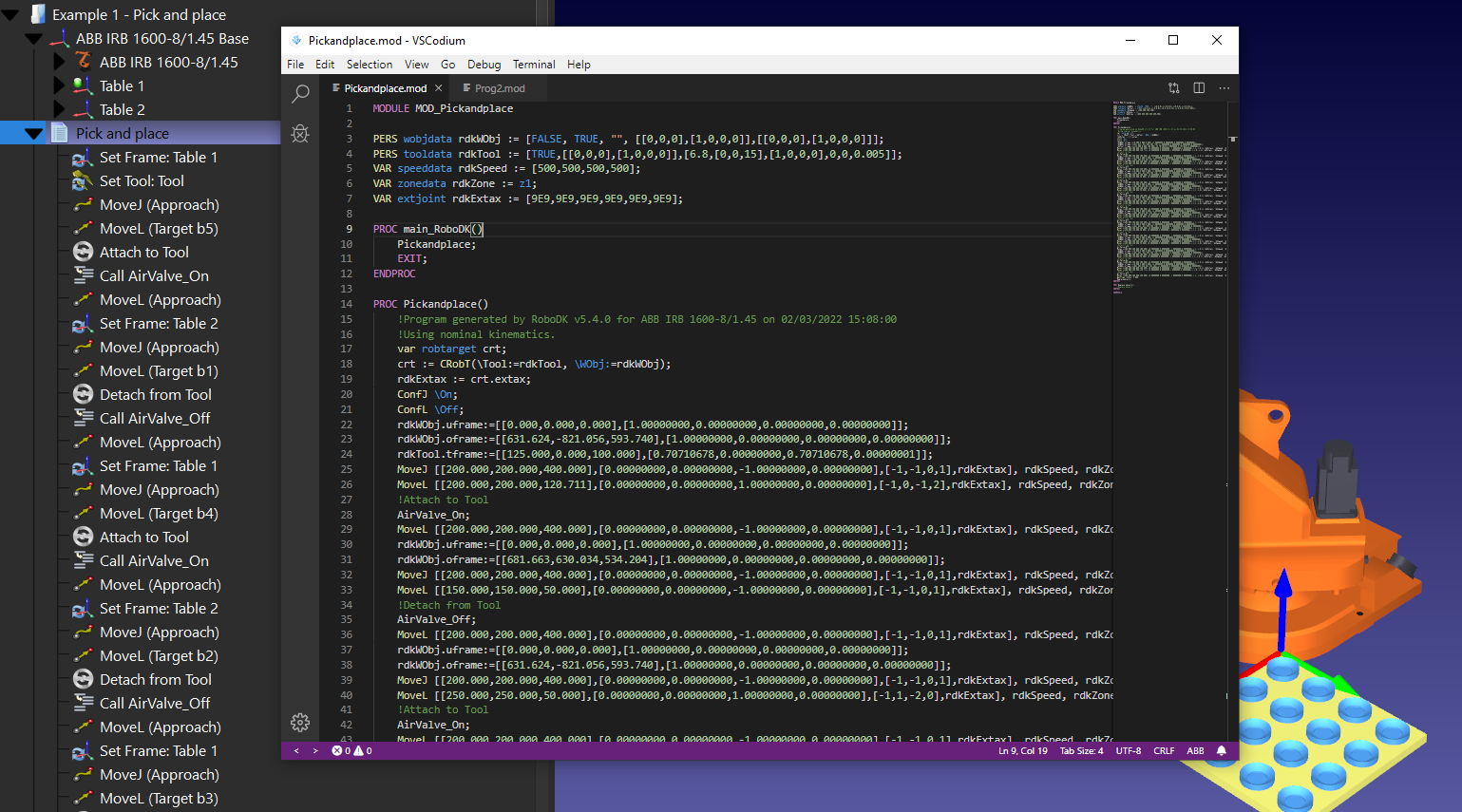Click the code minimap overview
This screenshot has width=1462, height=812.
coord(1169,190)
